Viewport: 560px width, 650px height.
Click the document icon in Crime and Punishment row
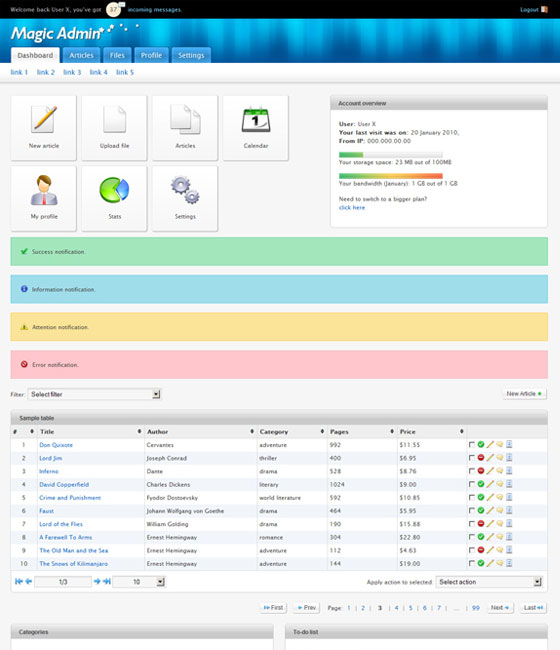coord(509,497)
